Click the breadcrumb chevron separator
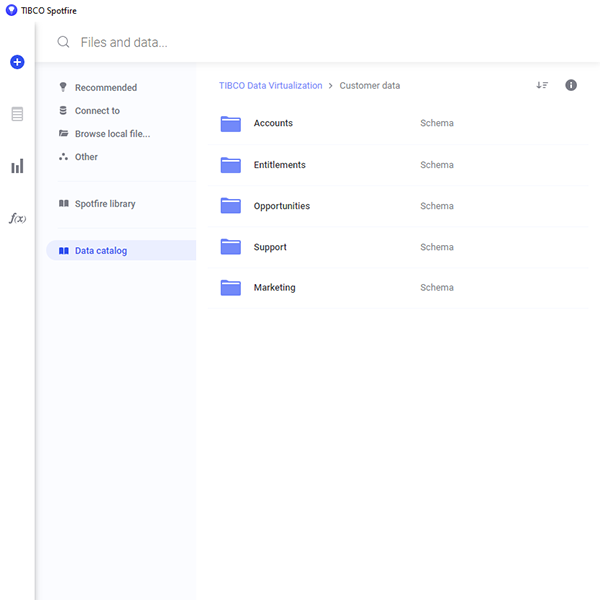The width and height of the screenshot is (600, 600). [331, 86]
